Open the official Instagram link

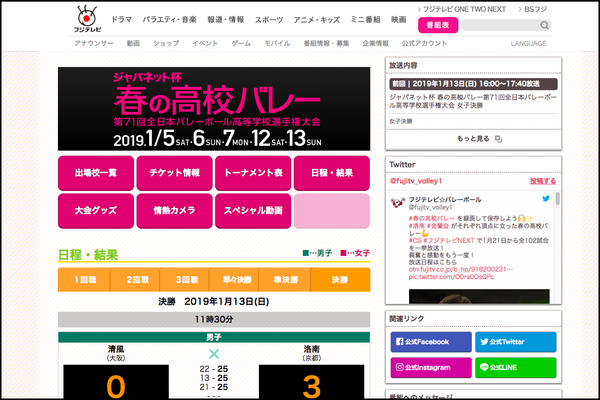coord(427,368)
